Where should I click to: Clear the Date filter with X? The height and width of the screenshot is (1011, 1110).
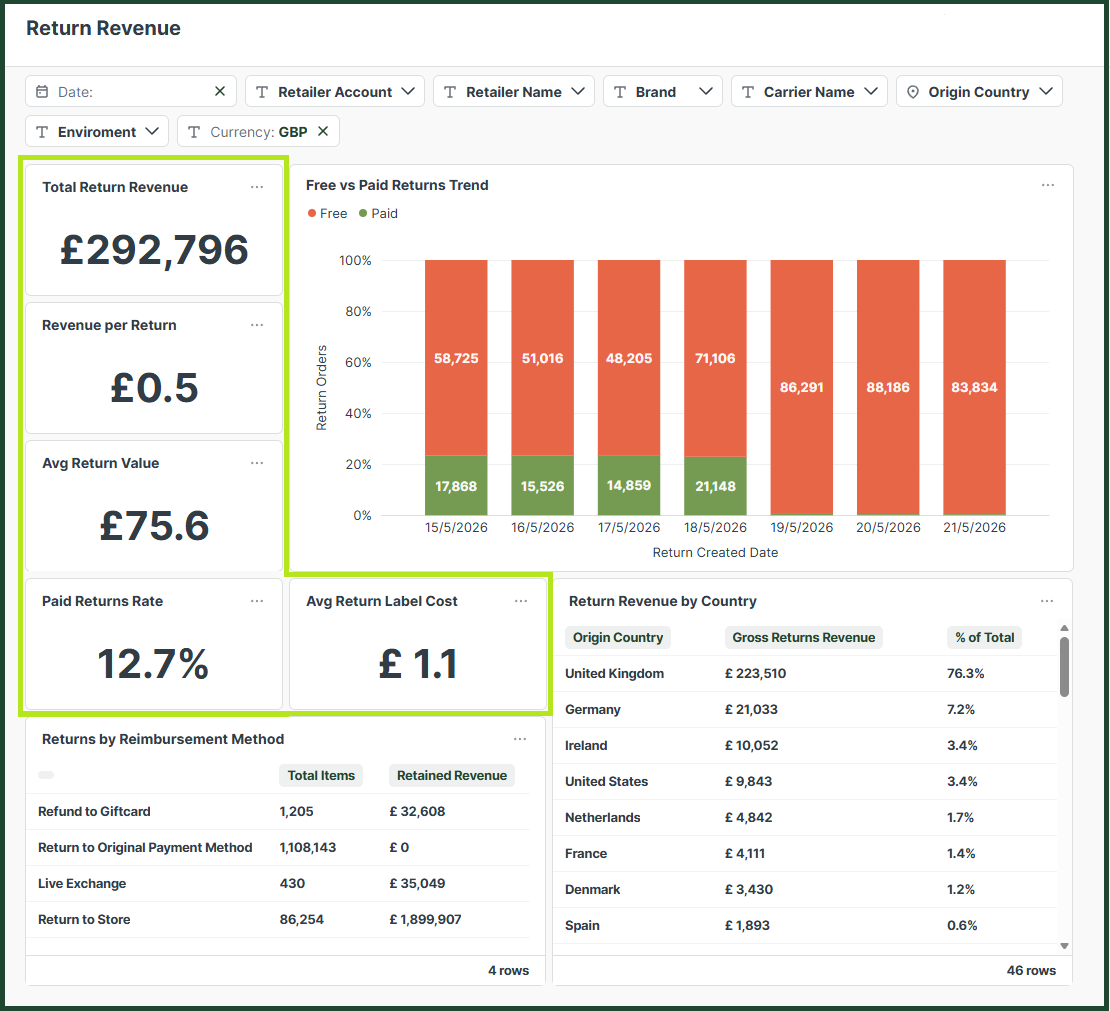[x=220, y=91]
